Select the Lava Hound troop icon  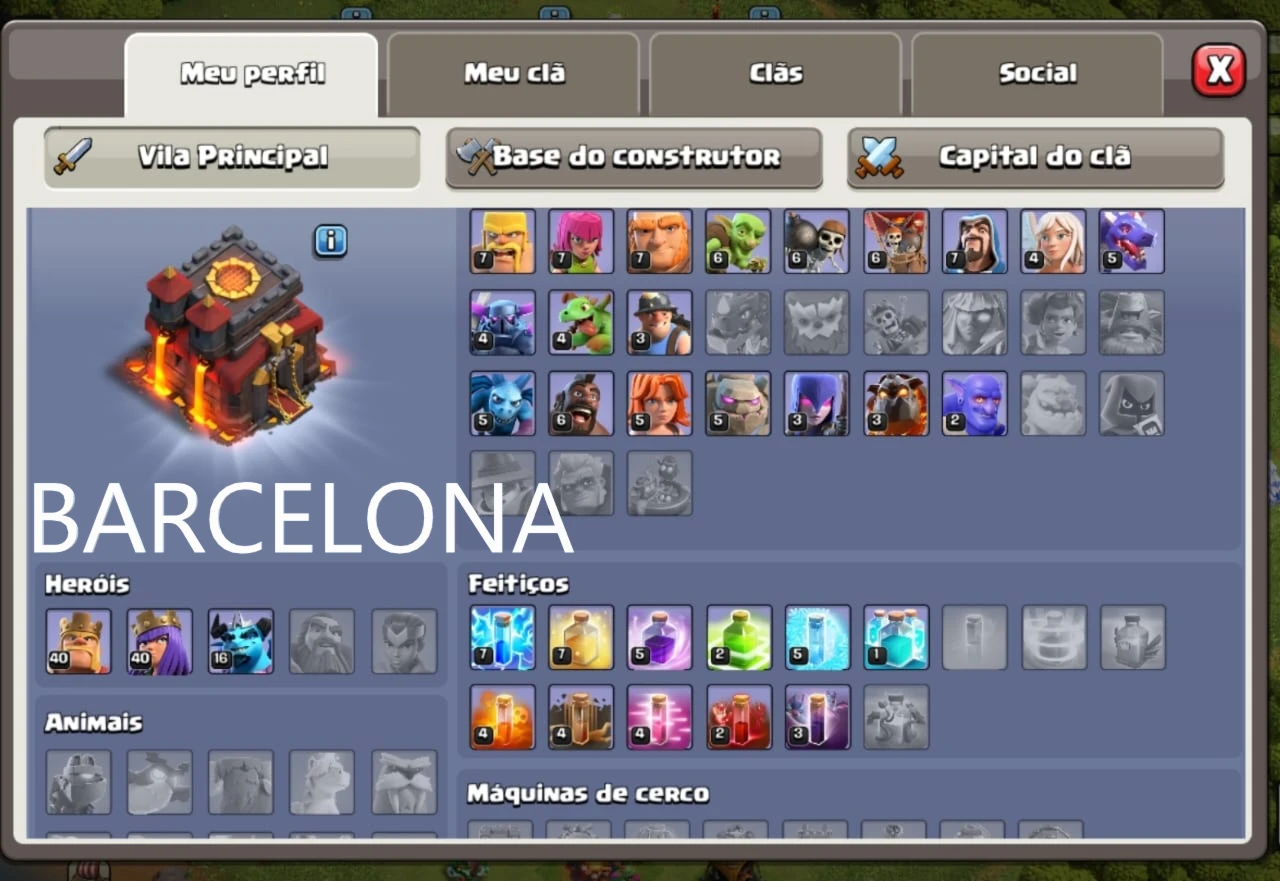click(896, 403)
